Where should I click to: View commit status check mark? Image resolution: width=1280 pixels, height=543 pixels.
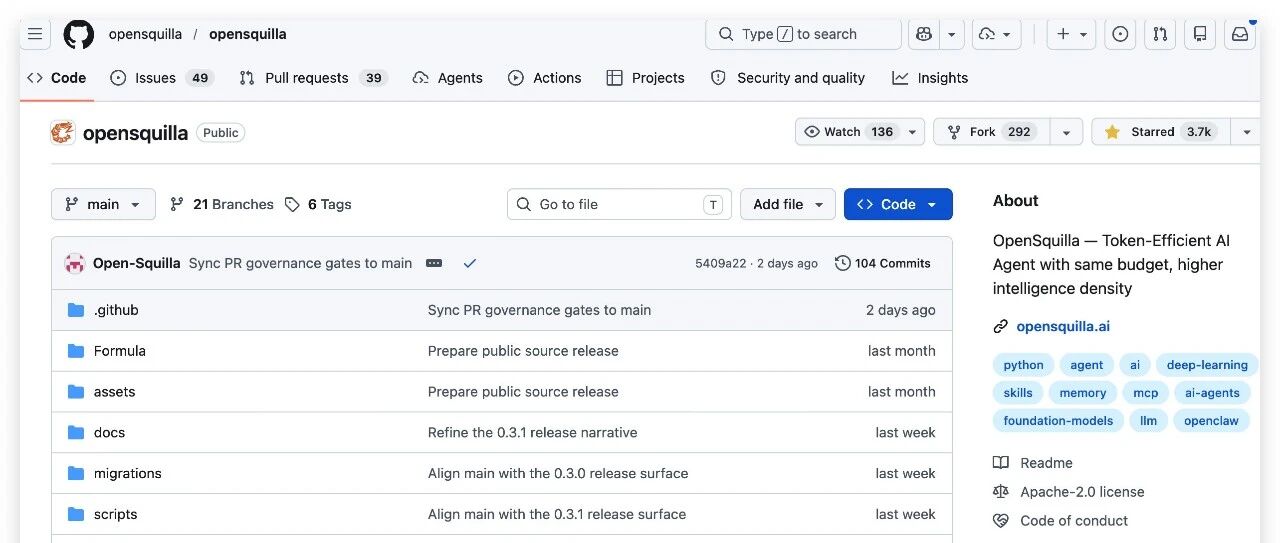pos(470,263)
